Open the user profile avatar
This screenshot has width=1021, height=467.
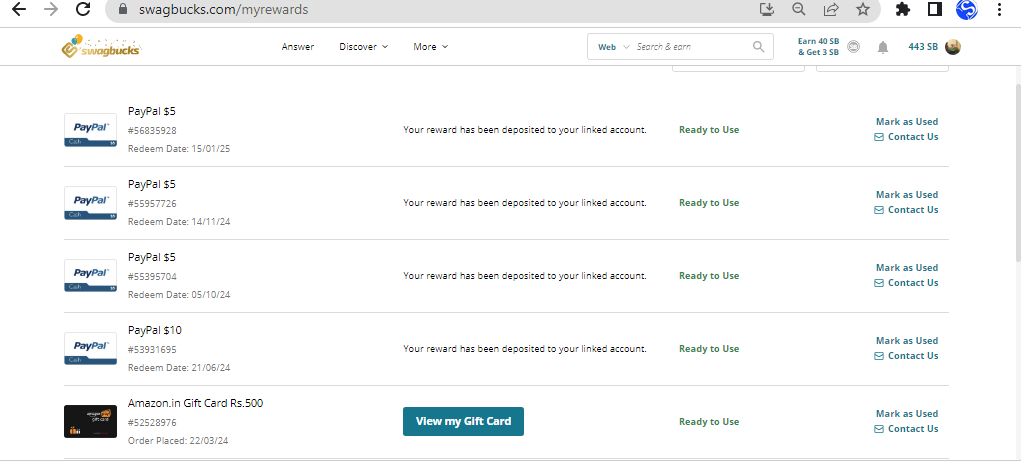[952, 47]
